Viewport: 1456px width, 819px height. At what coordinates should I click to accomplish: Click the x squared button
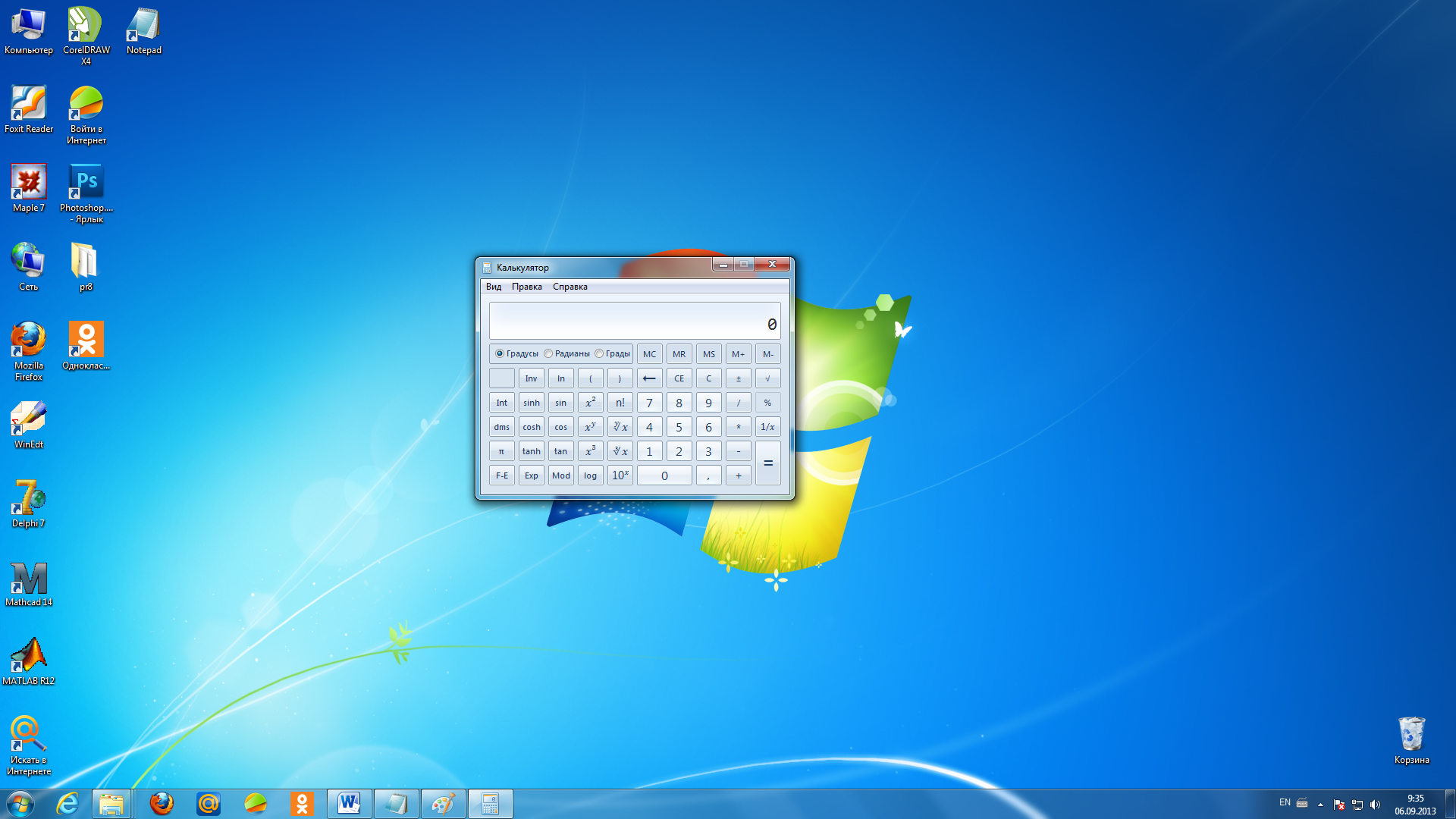[590, 403]
